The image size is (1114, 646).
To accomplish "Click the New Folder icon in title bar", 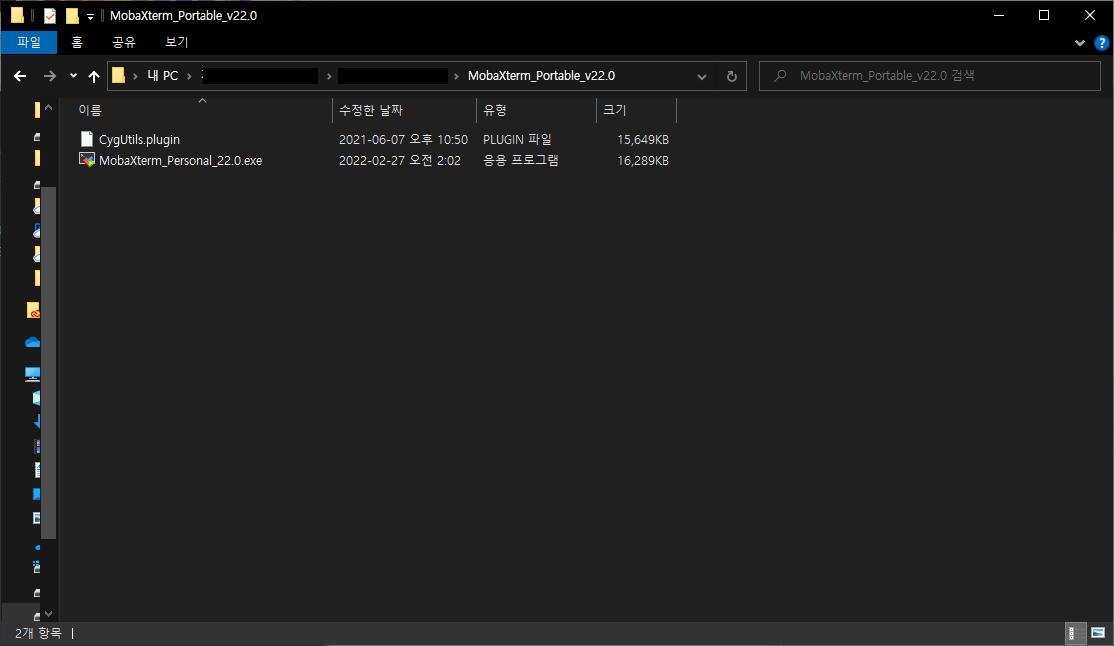I will point(72,16).
